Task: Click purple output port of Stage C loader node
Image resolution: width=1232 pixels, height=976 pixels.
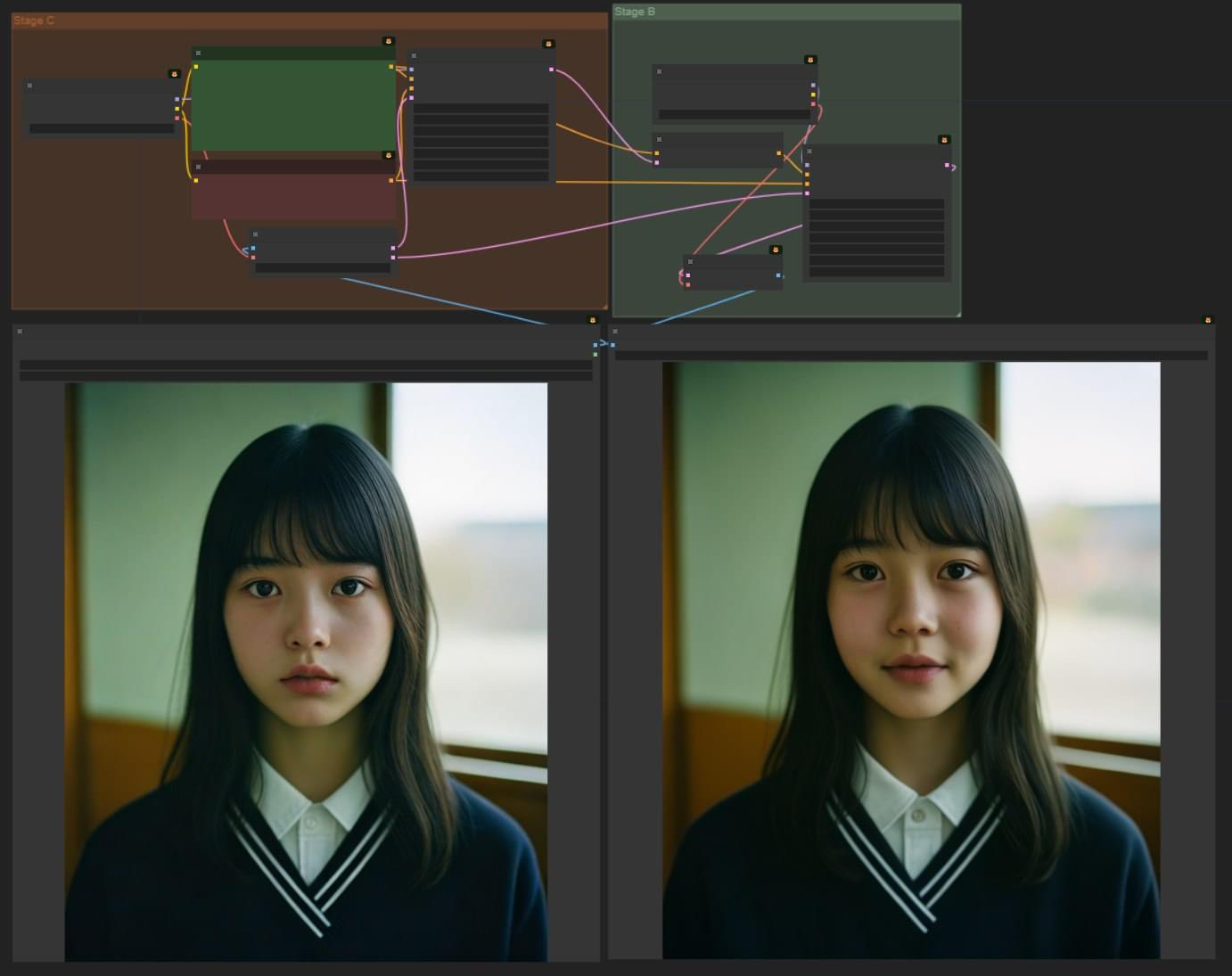Action: (177, 99)
